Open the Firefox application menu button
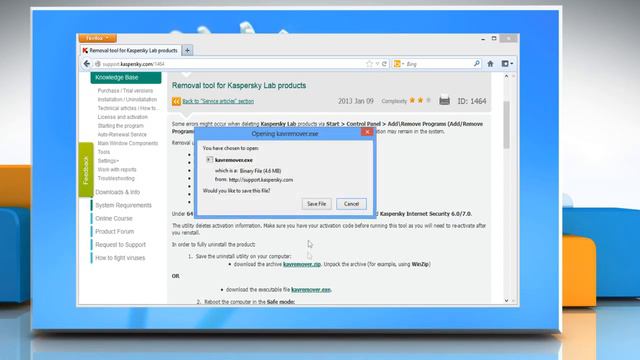 (x=98, y=38)
